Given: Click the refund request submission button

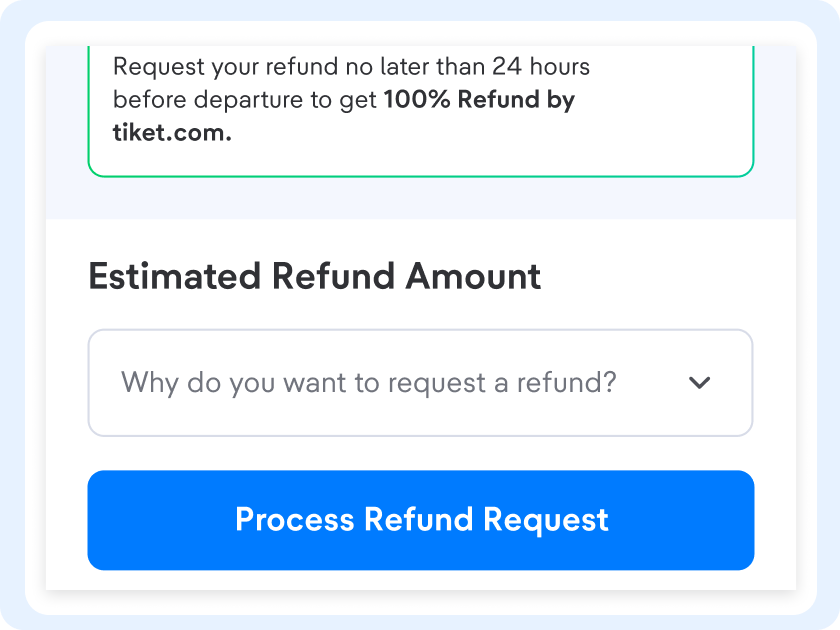Looking at the screenshot, I should 420,520.
